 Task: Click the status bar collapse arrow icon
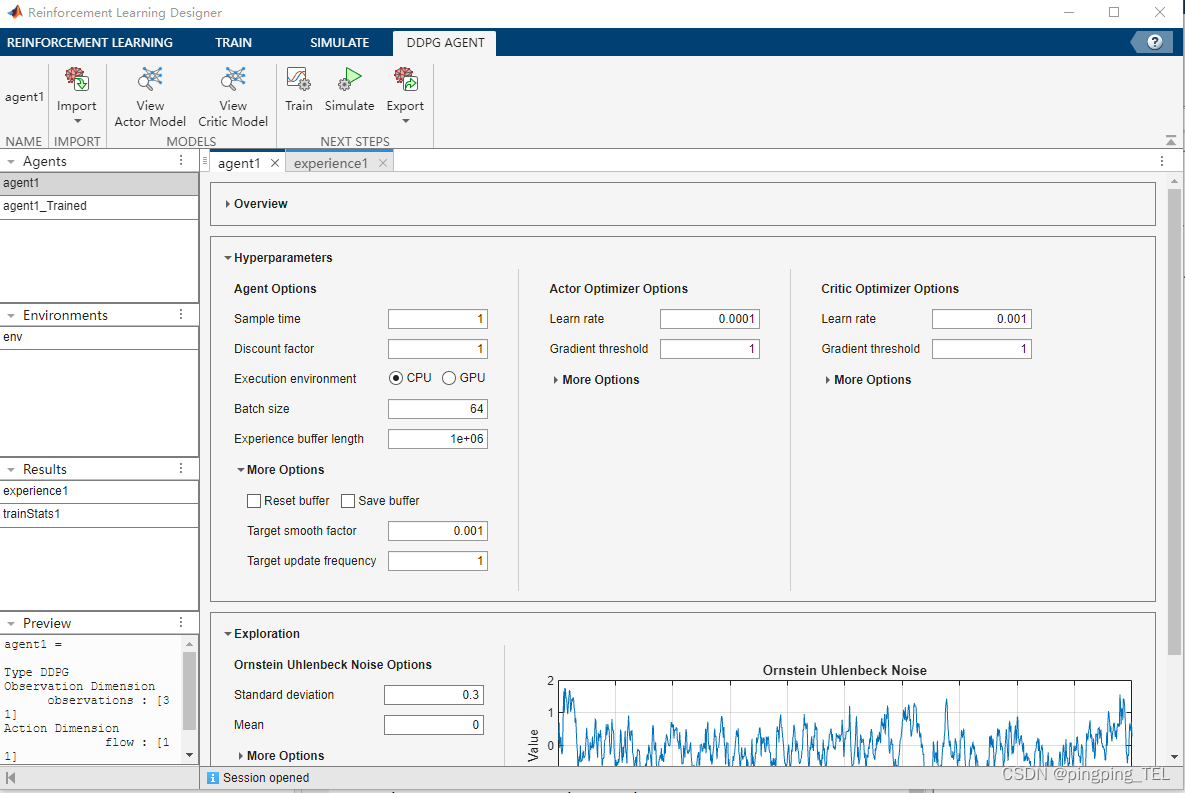(x=11, y=777)
